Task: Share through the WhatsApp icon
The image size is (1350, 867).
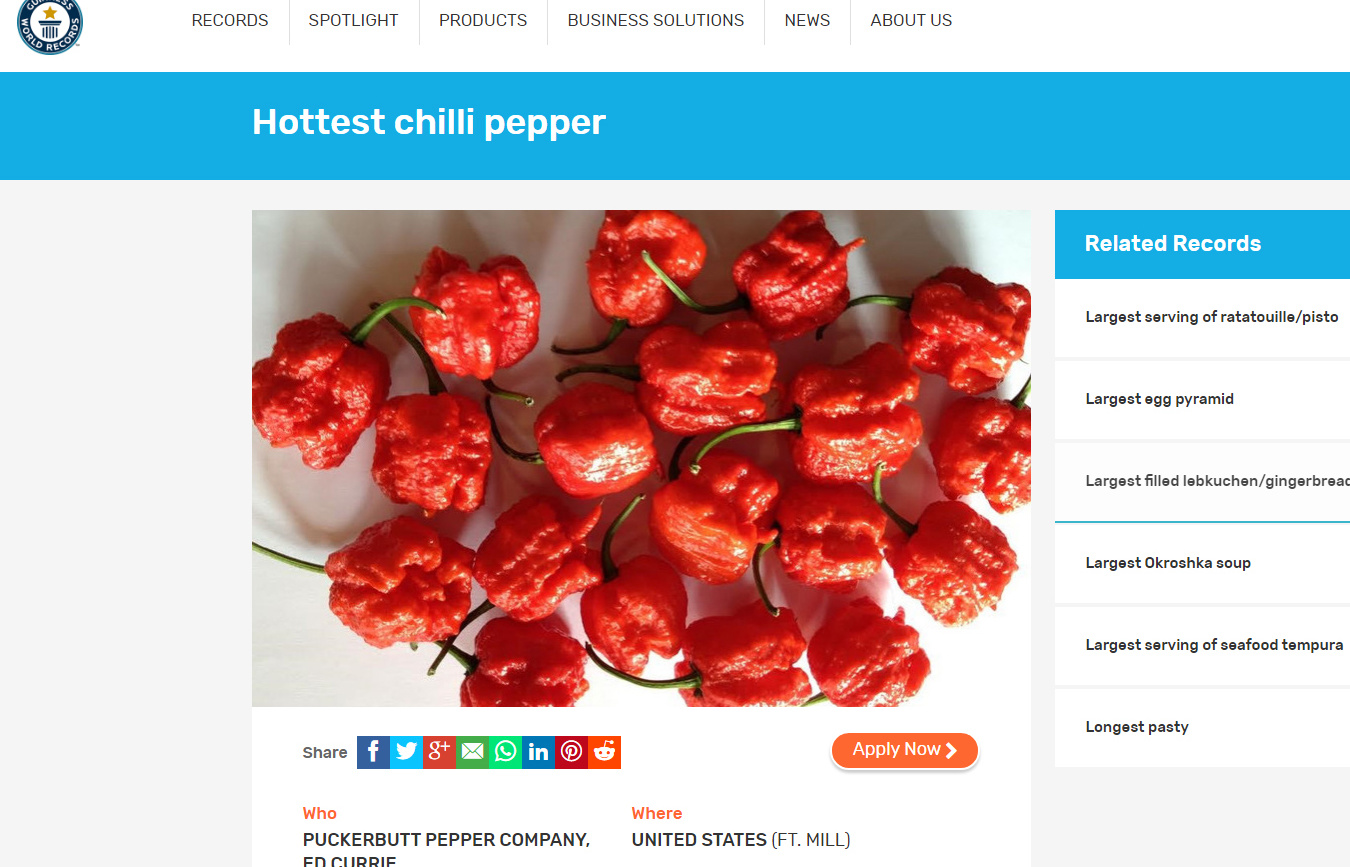Action: [x=505, y=752]
